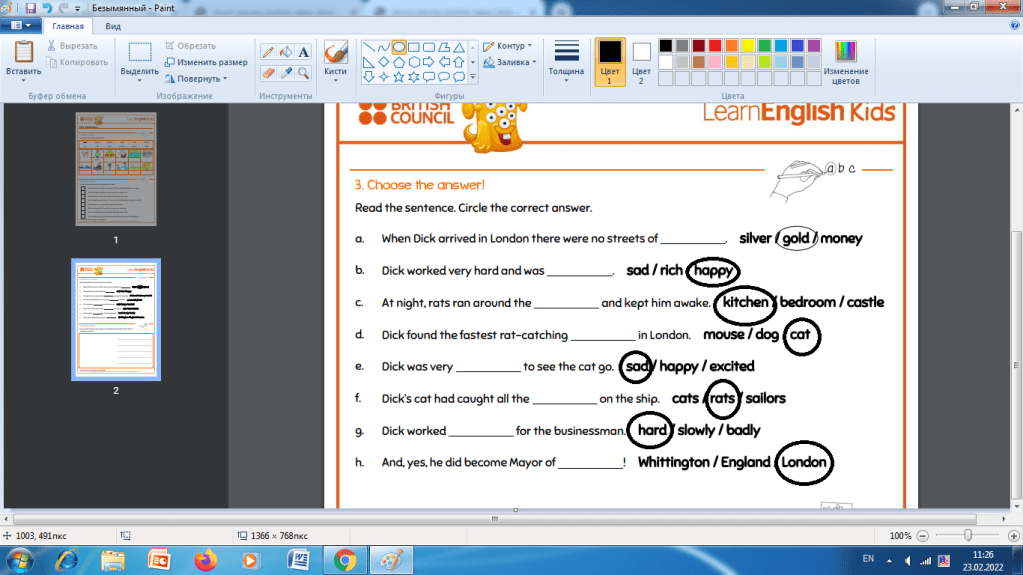
Task: Pick the red color swatch in palette
Action: [715, 46]
